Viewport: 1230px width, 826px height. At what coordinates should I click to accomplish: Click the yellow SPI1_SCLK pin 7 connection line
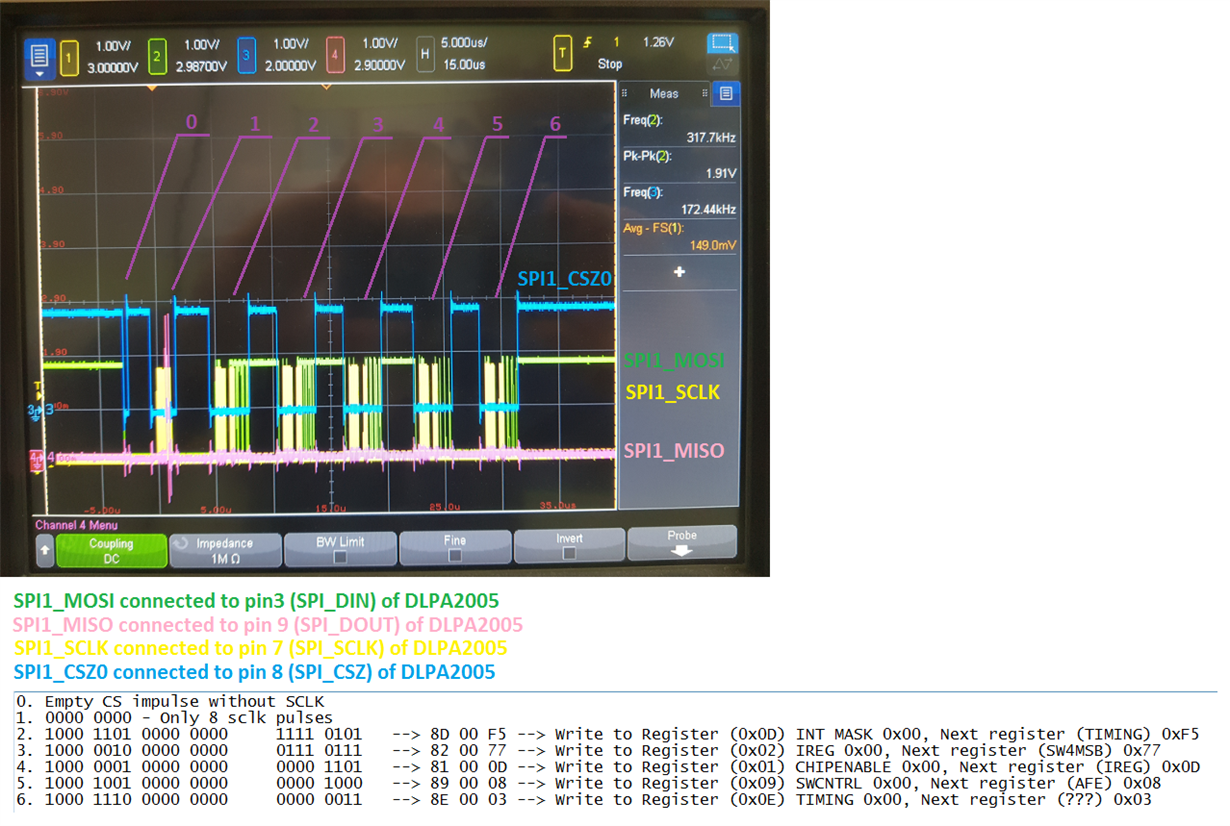click(260, 648)
